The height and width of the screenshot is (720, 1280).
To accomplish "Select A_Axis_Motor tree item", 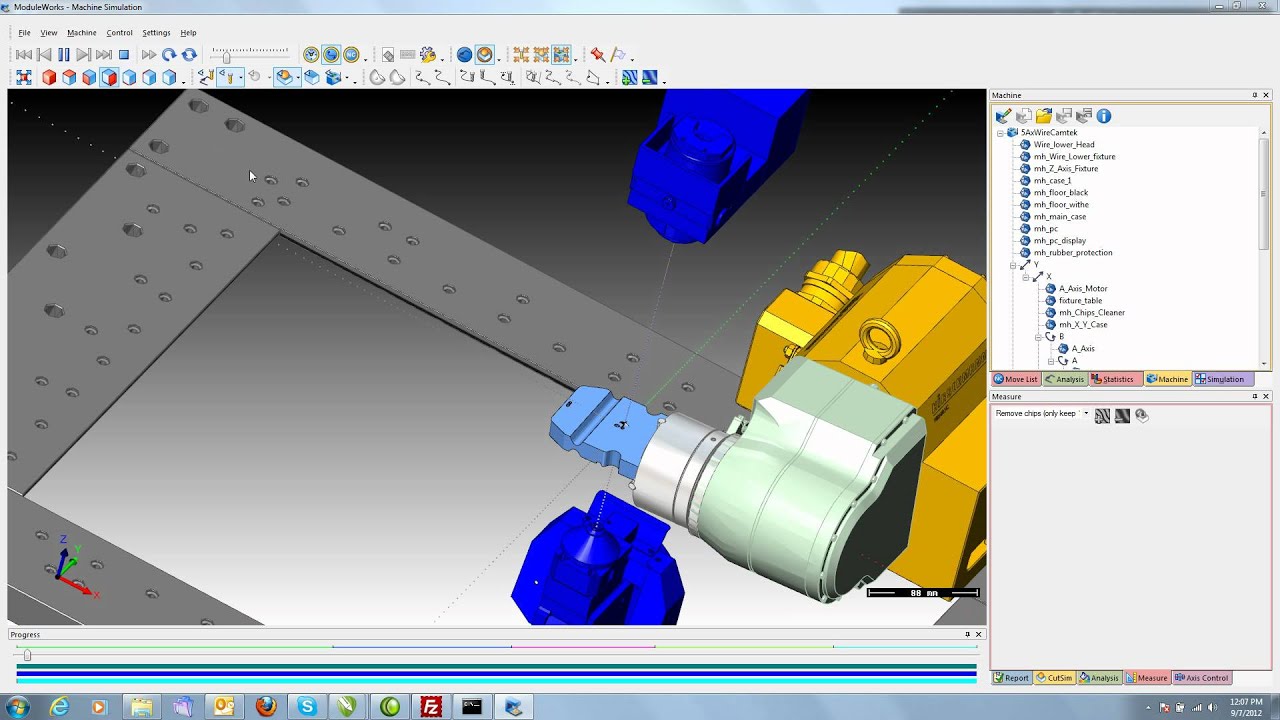I will click(1083, 289).
